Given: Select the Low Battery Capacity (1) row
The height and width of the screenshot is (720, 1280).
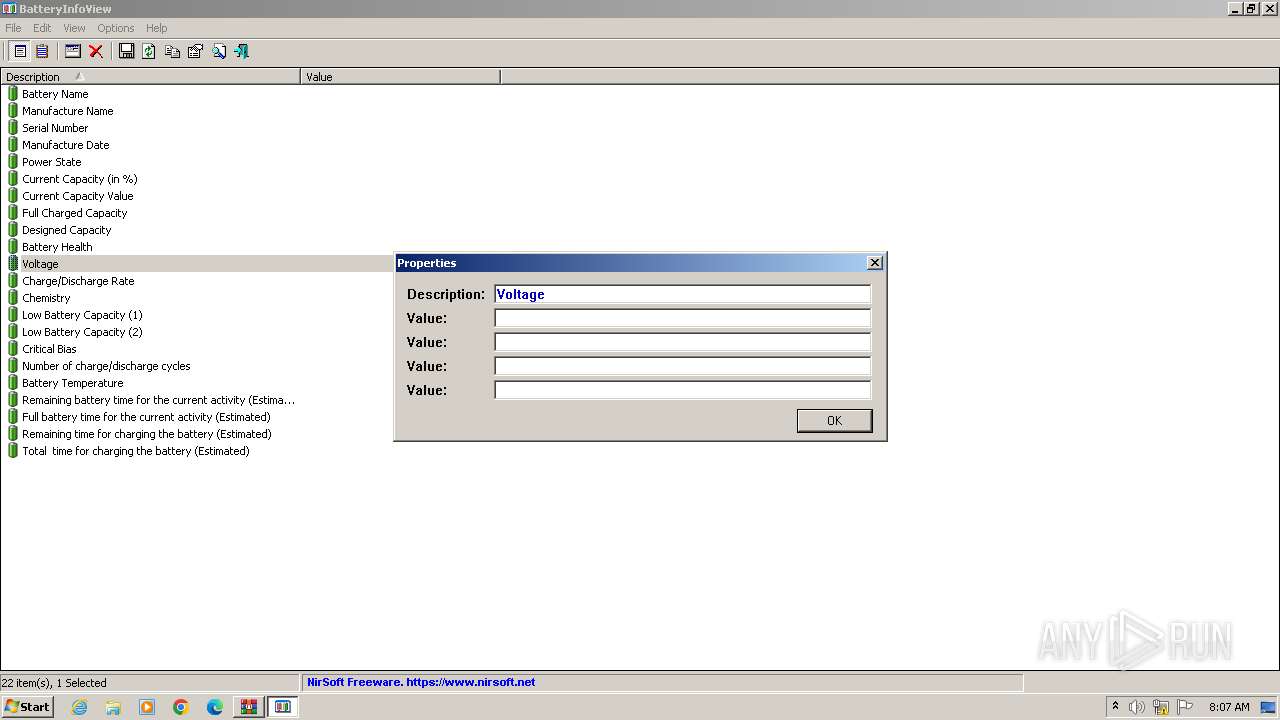Looking at the screenshot, I should 82,315.
